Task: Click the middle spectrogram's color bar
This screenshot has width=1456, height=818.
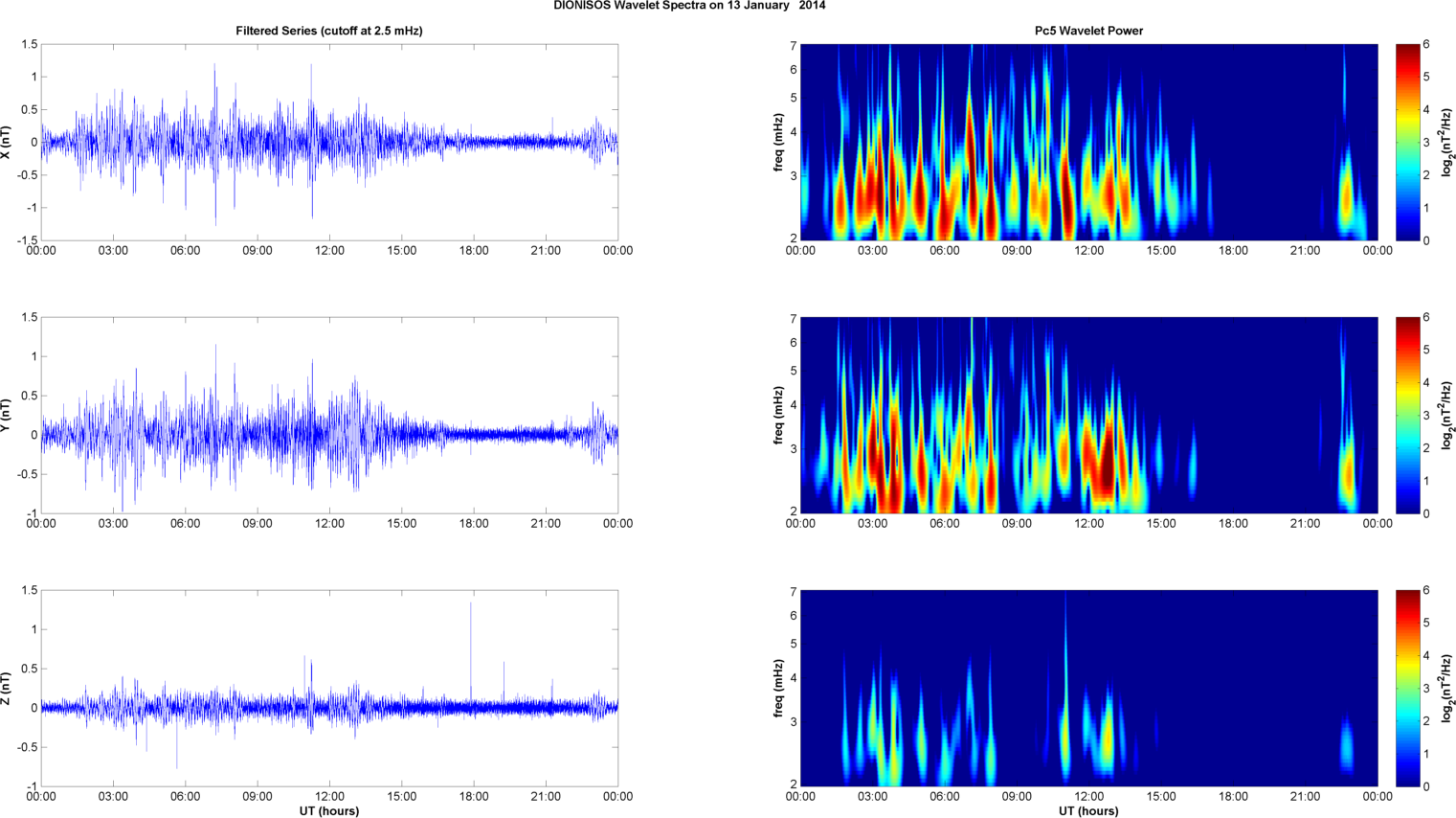Action: click(x=1407, y=415)
